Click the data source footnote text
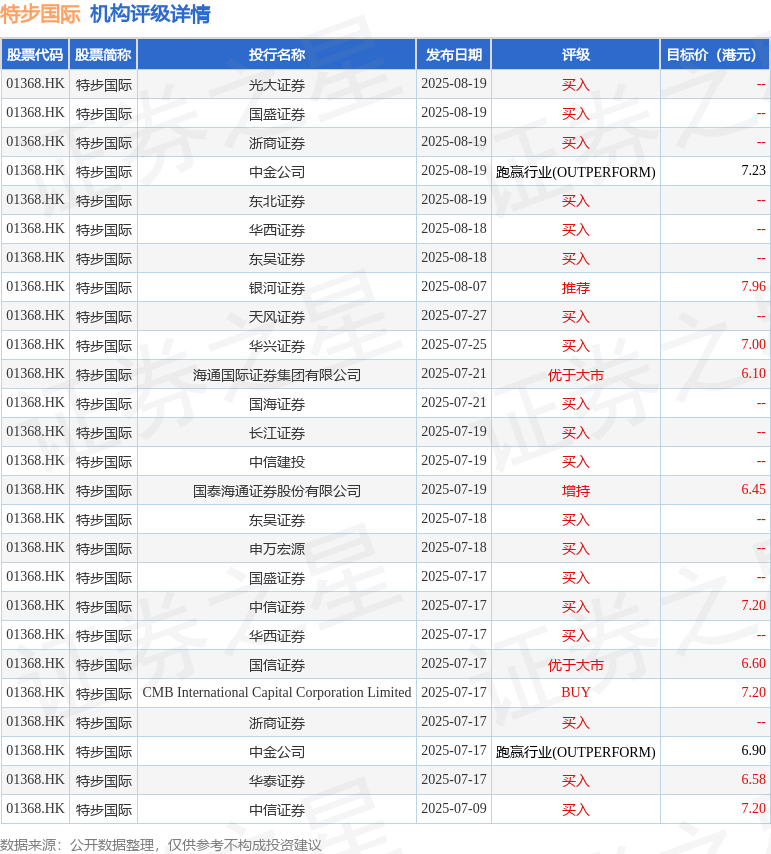The width and height of the screenshot is (771, 854). pyautogui.click(x=161, y=845)
